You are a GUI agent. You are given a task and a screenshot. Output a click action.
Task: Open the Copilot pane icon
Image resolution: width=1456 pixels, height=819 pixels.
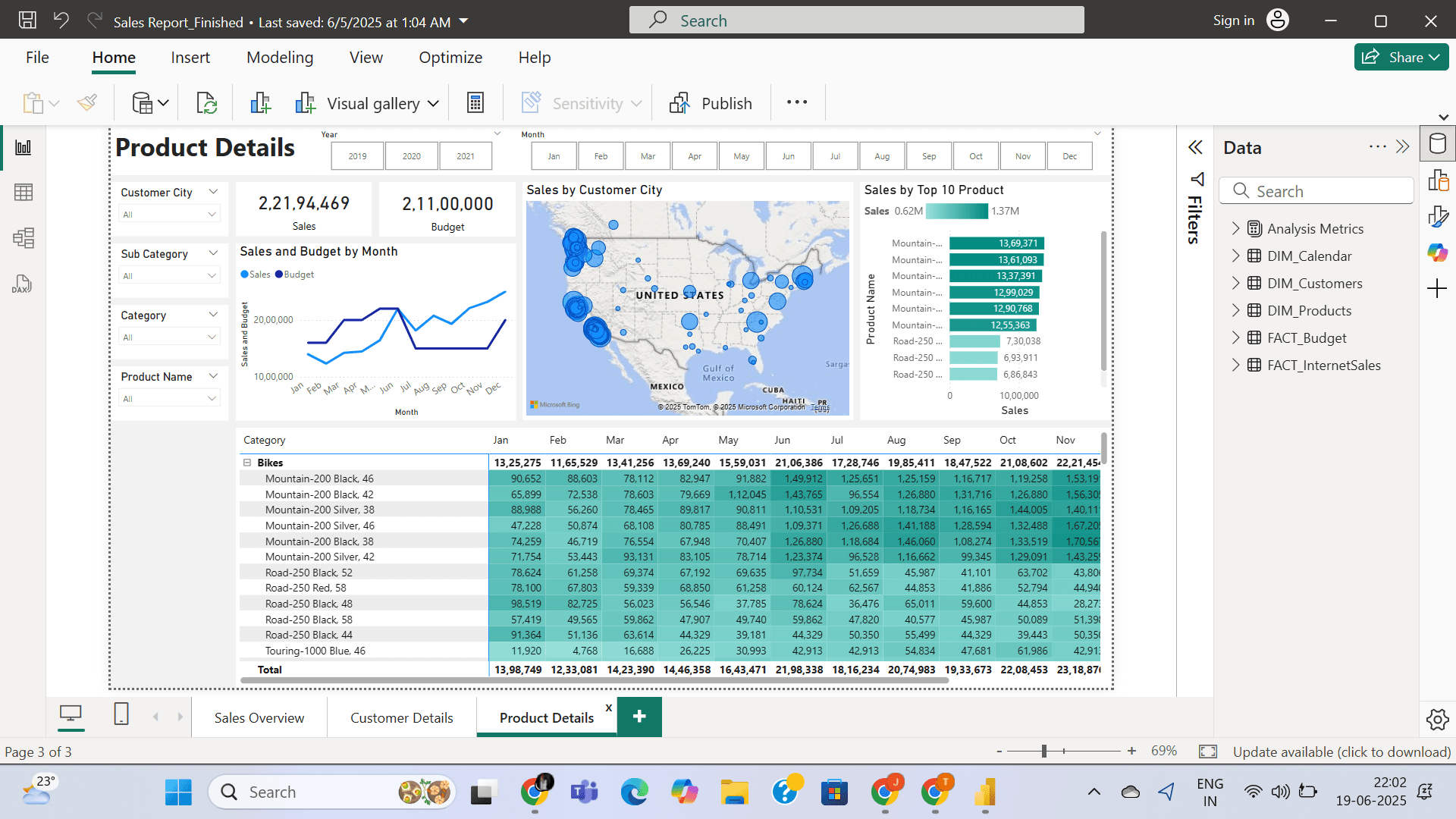pos(1437,253)
